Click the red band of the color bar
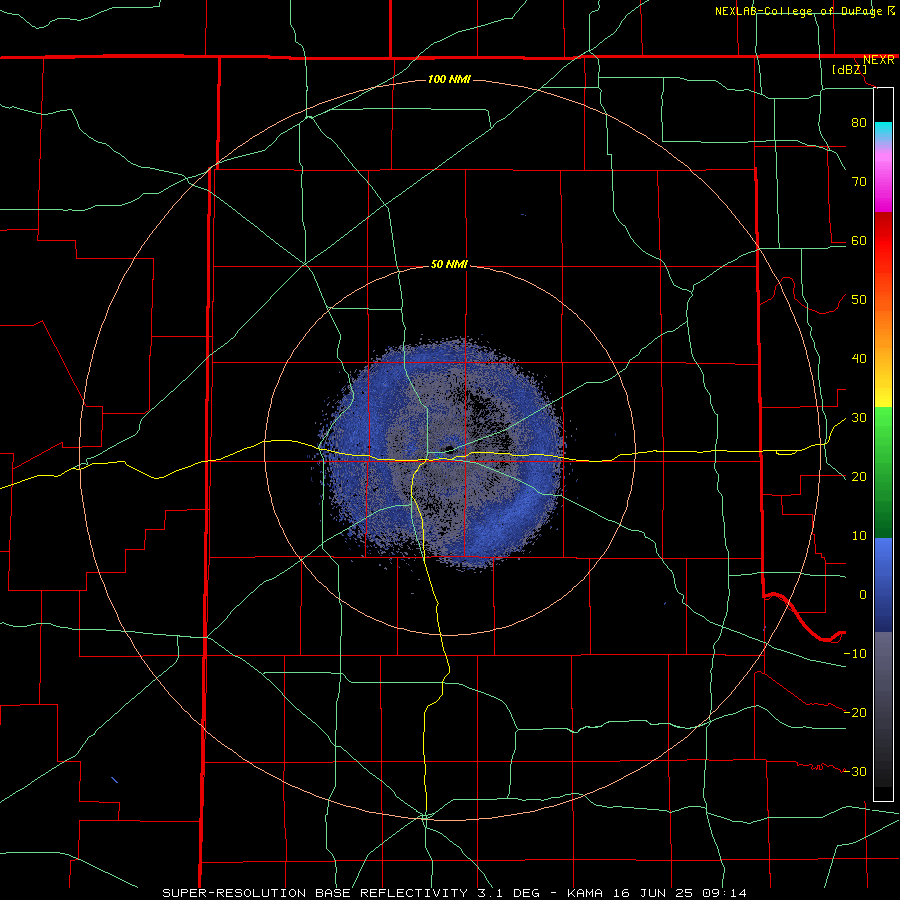900x900 pixels. click(883, 241)
